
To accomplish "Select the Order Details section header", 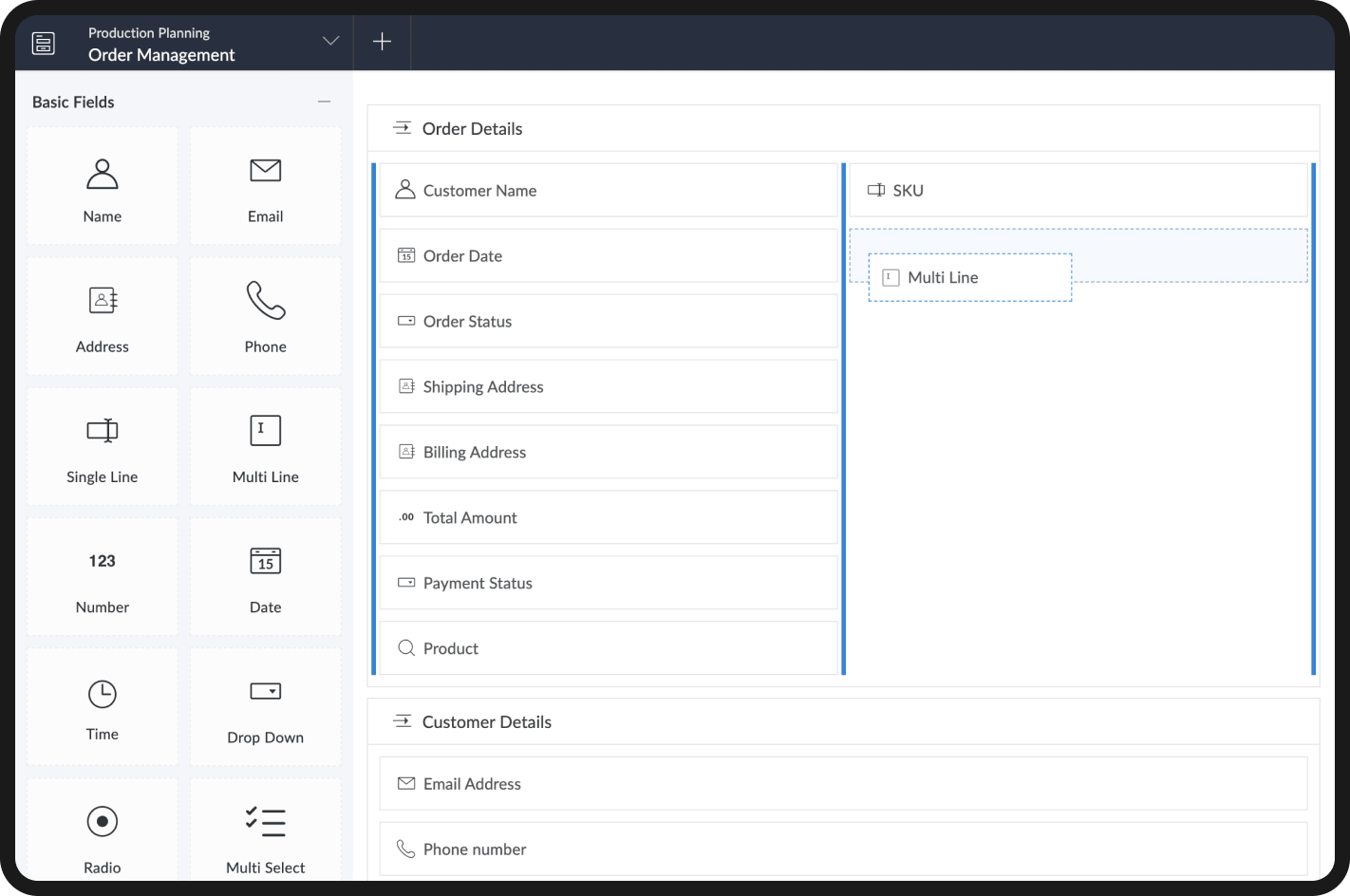I will (x=472, y=129).
